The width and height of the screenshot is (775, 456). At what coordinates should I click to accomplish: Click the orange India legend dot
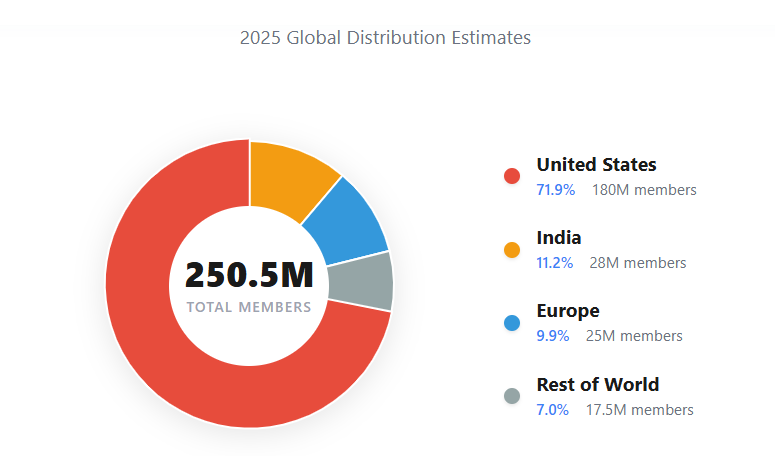pos(512,250)
